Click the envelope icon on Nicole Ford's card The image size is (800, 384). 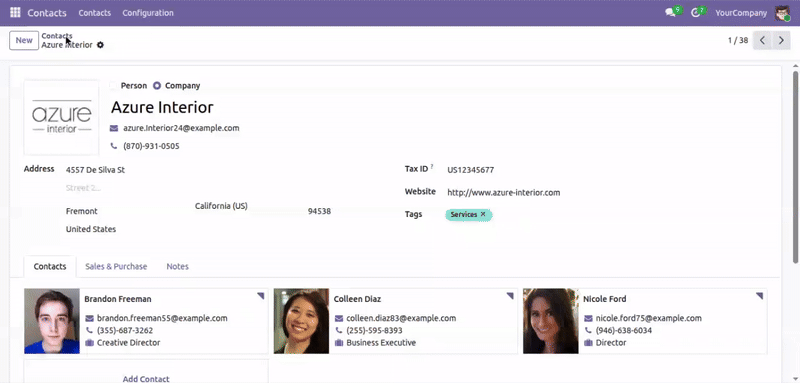point(588,318)
